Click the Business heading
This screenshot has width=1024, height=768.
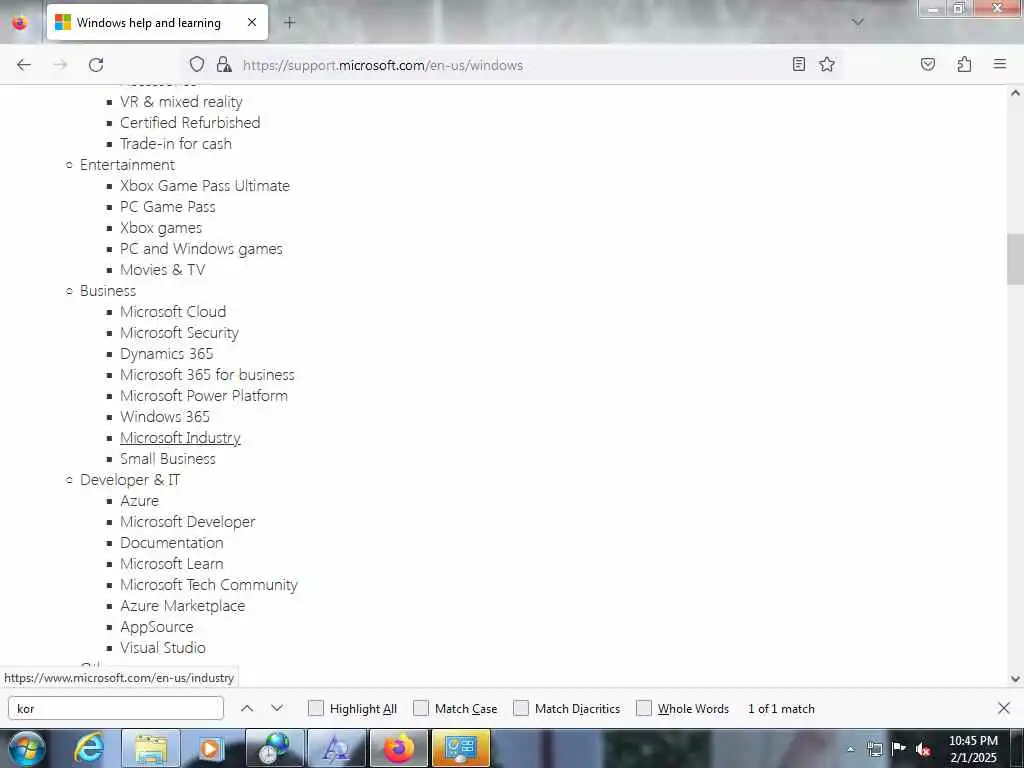[108, 291]
